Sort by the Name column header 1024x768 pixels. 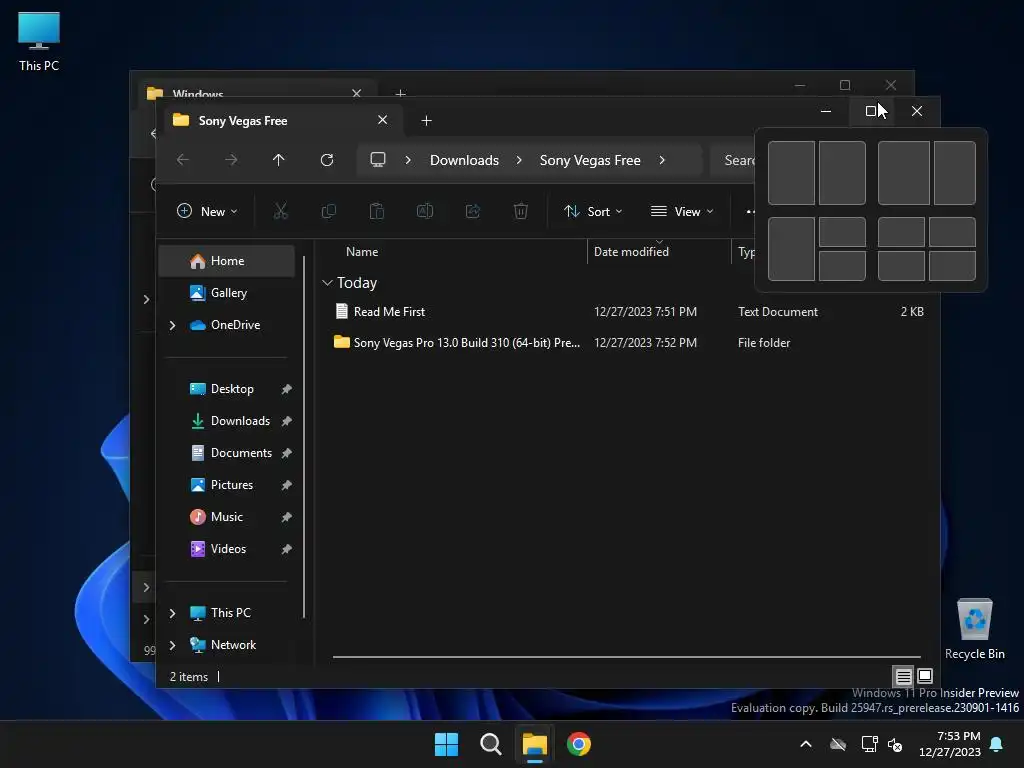click(362, 252)
